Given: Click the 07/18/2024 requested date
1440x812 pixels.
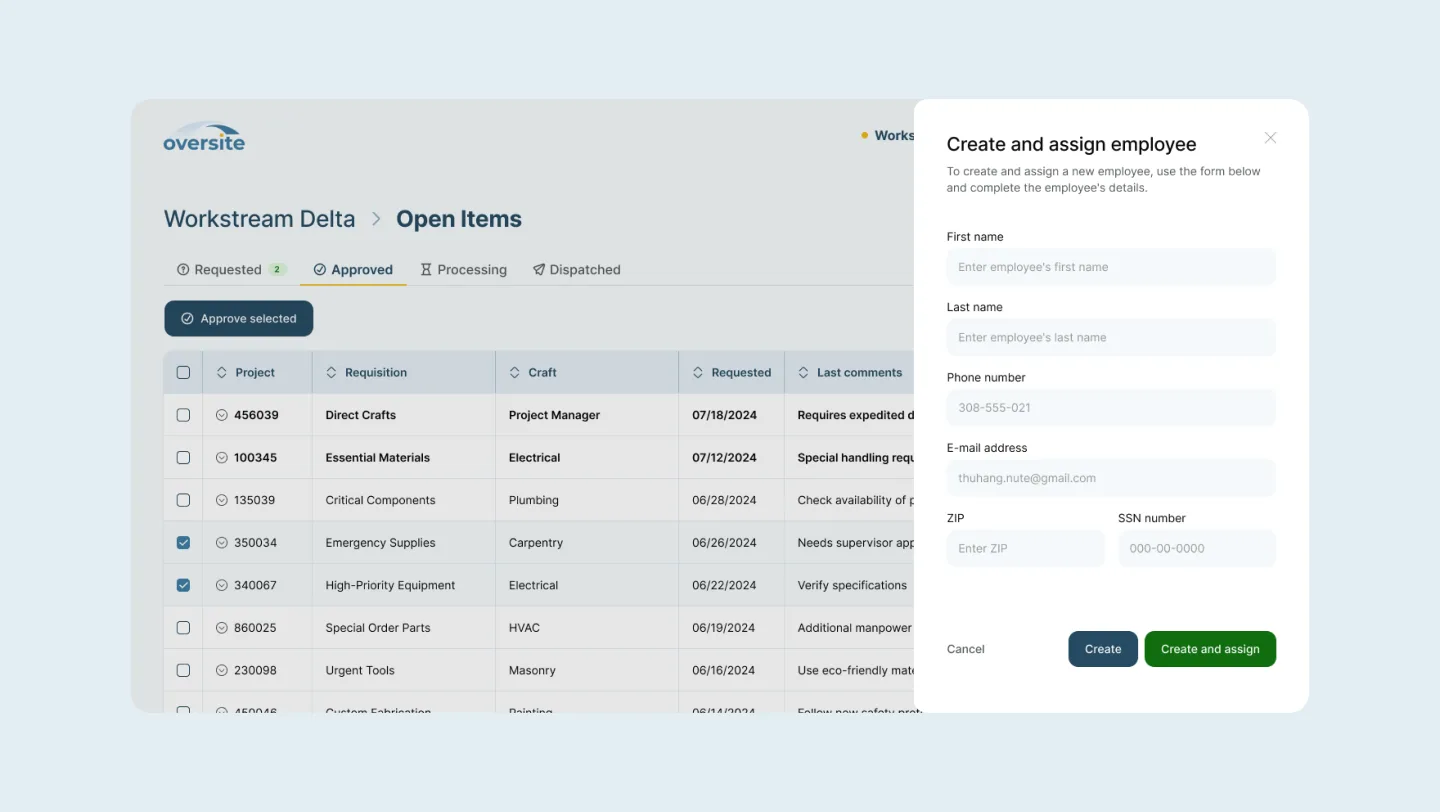Looking at the screenshot, I should tap(724, 415).
